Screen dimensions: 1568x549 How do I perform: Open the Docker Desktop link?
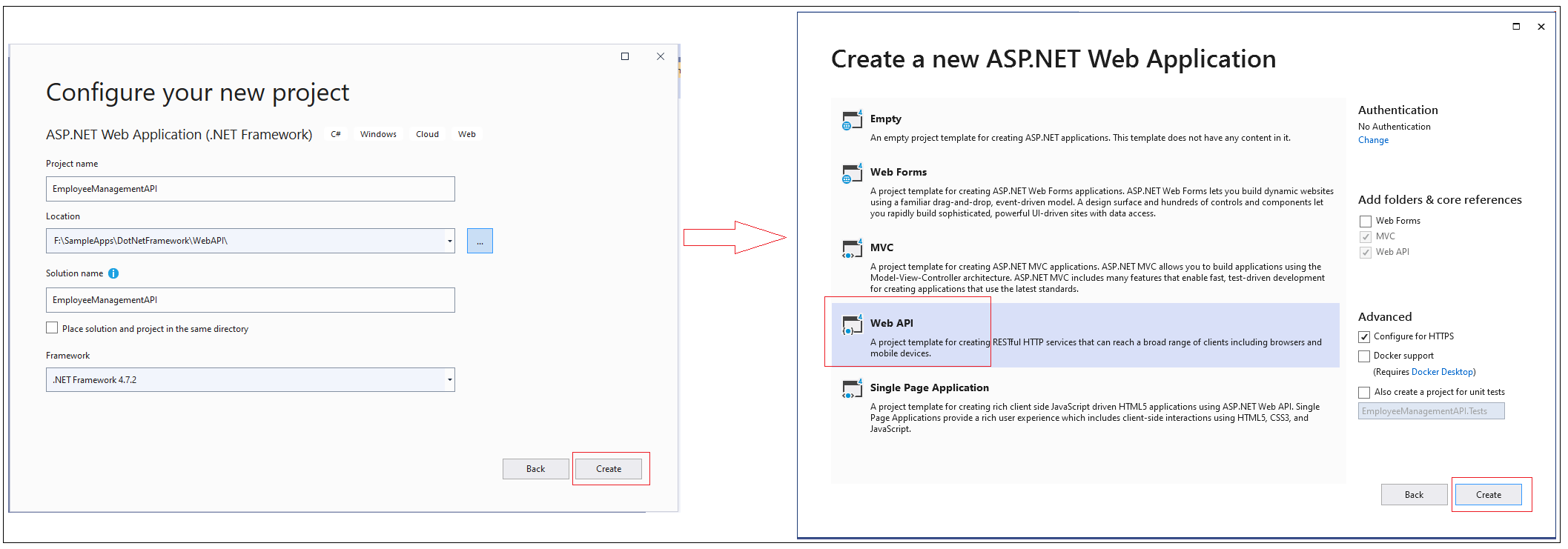pyautogui.click(x=1442, y=372)
